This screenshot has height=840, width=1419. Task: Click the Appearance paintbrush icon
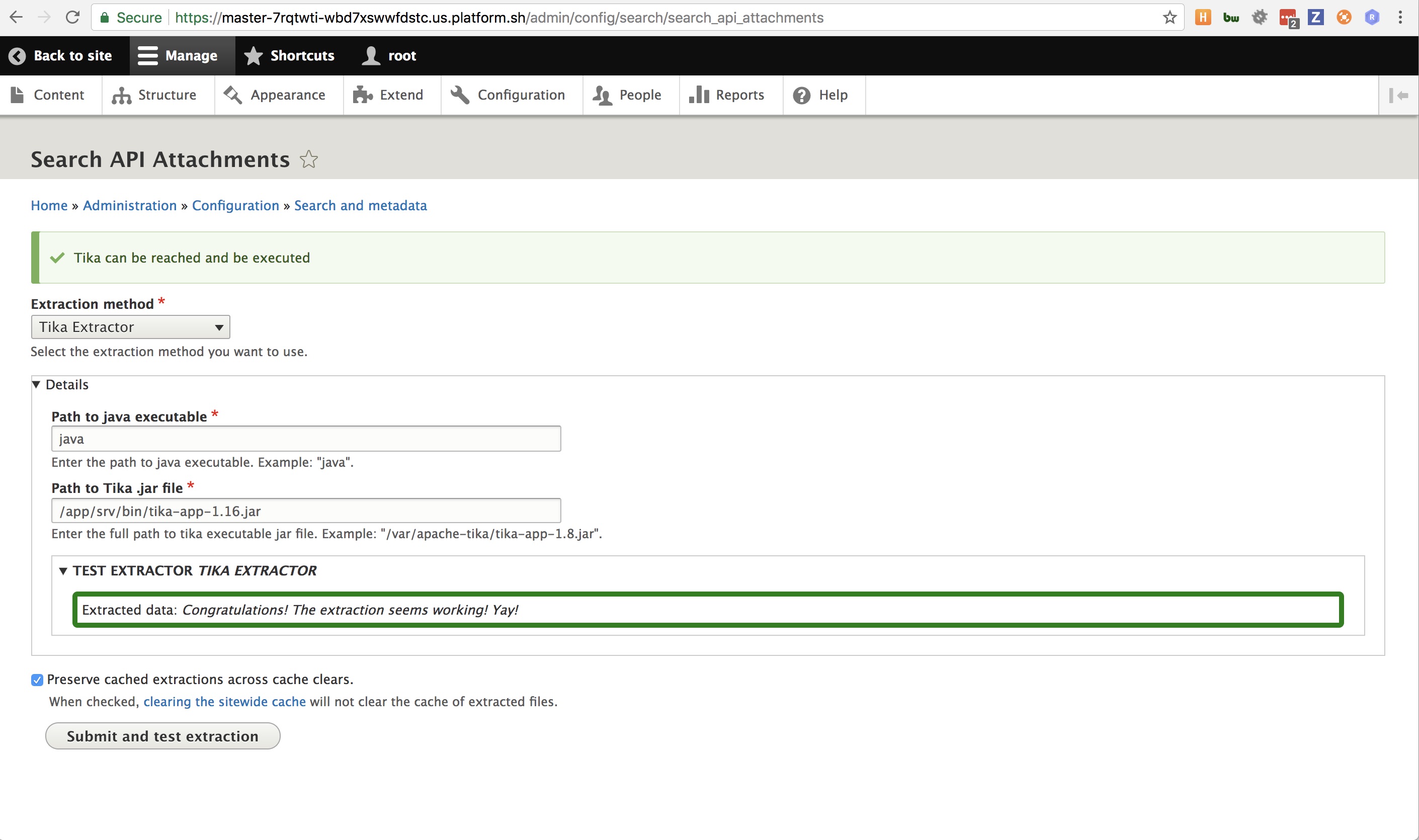[232, 95]
